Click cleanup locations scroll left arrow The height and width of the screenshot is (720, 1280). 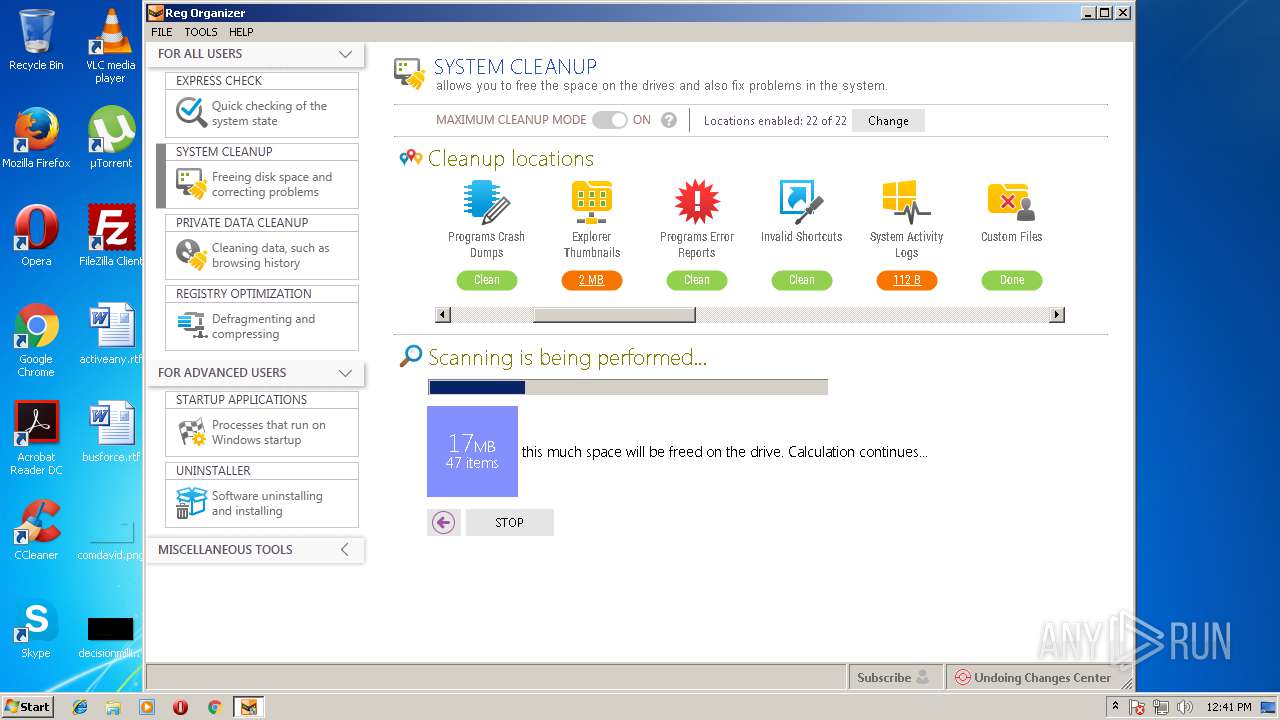(x=443, y=315)
